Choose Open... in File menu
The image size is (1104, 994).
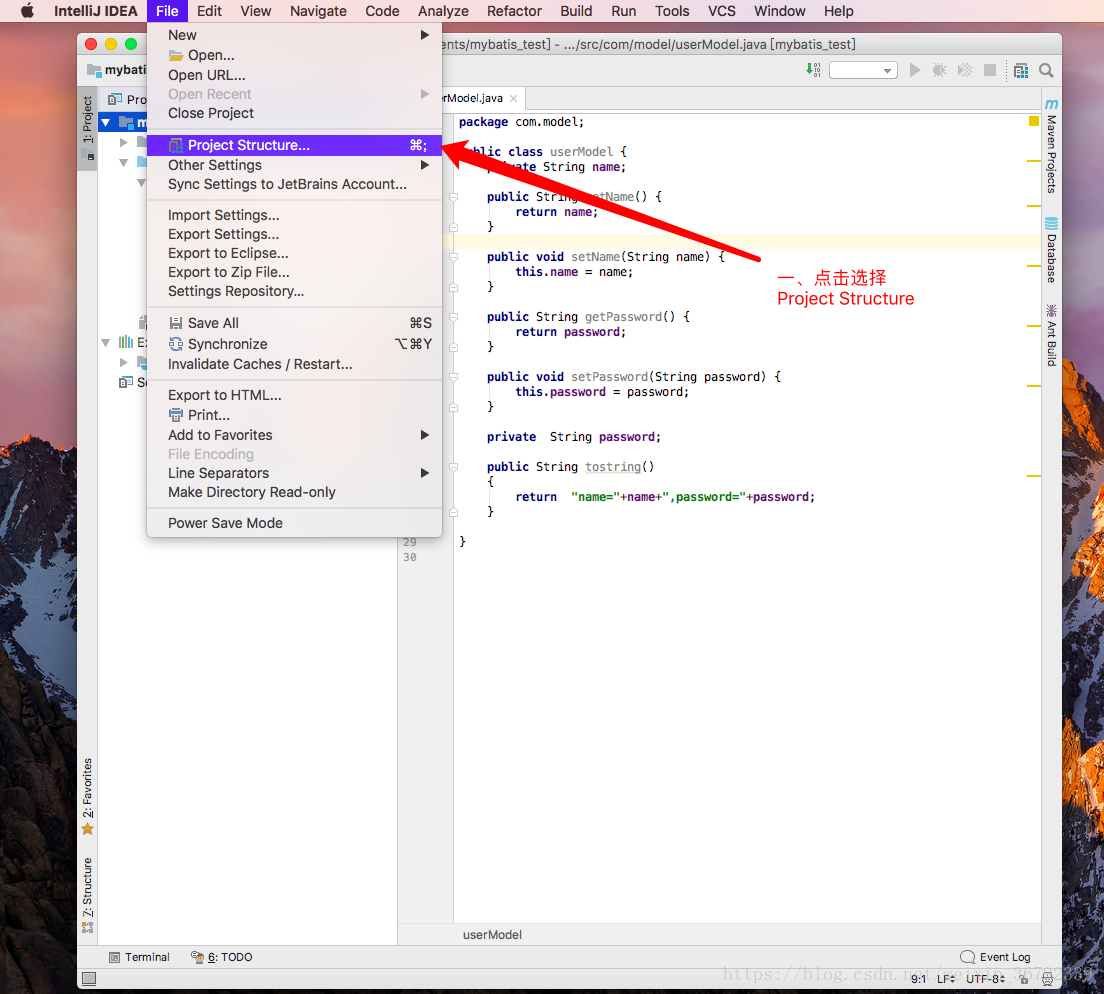tap(294, 55)
